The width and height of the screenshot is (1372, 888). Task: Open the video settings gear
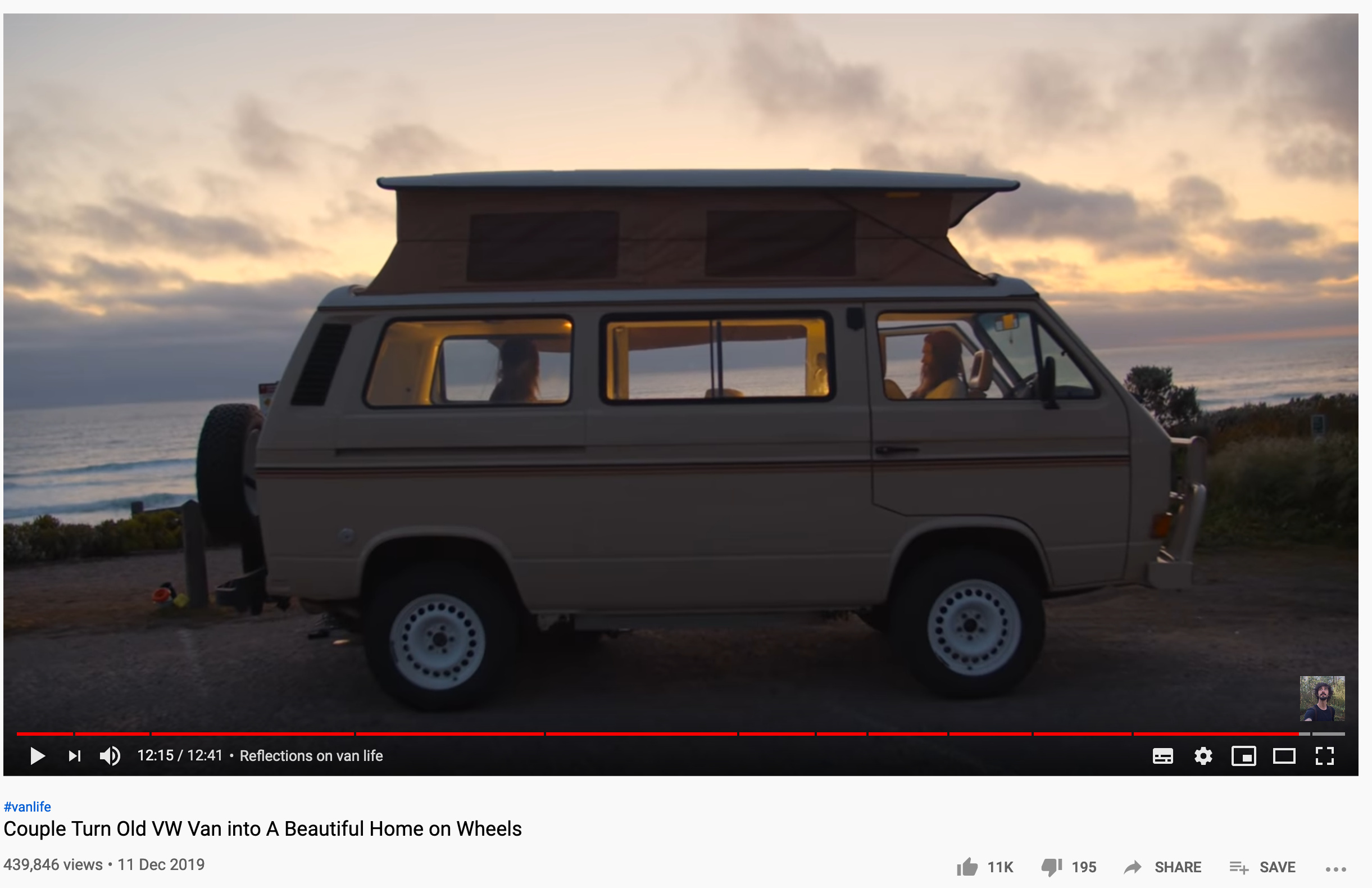(1203, 756)
